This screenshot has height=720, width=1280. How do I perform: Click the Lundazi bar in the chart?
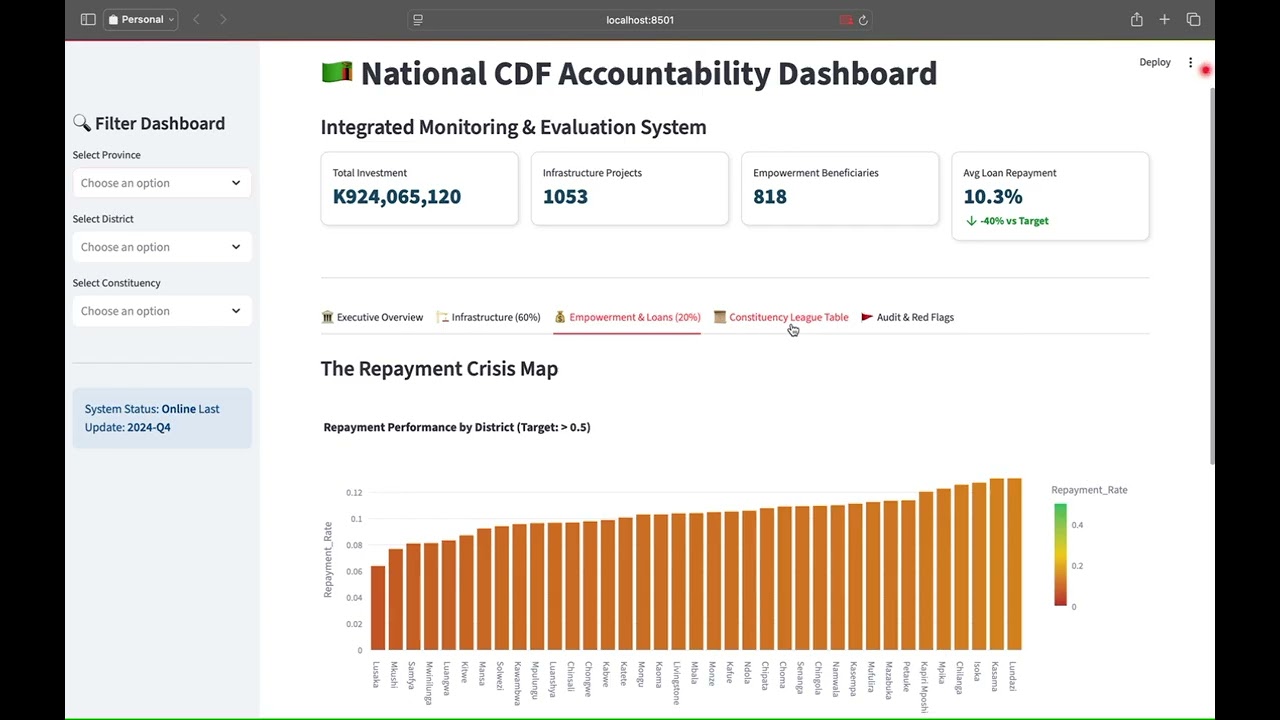(1014, 564)
